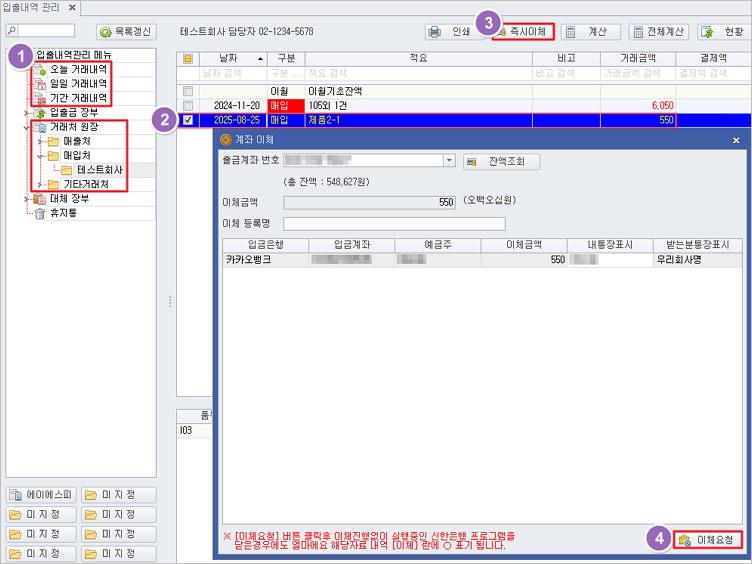Expand the 매출처 folder node
The width and height of the screenshot is (752, 564).
point(40,141)
